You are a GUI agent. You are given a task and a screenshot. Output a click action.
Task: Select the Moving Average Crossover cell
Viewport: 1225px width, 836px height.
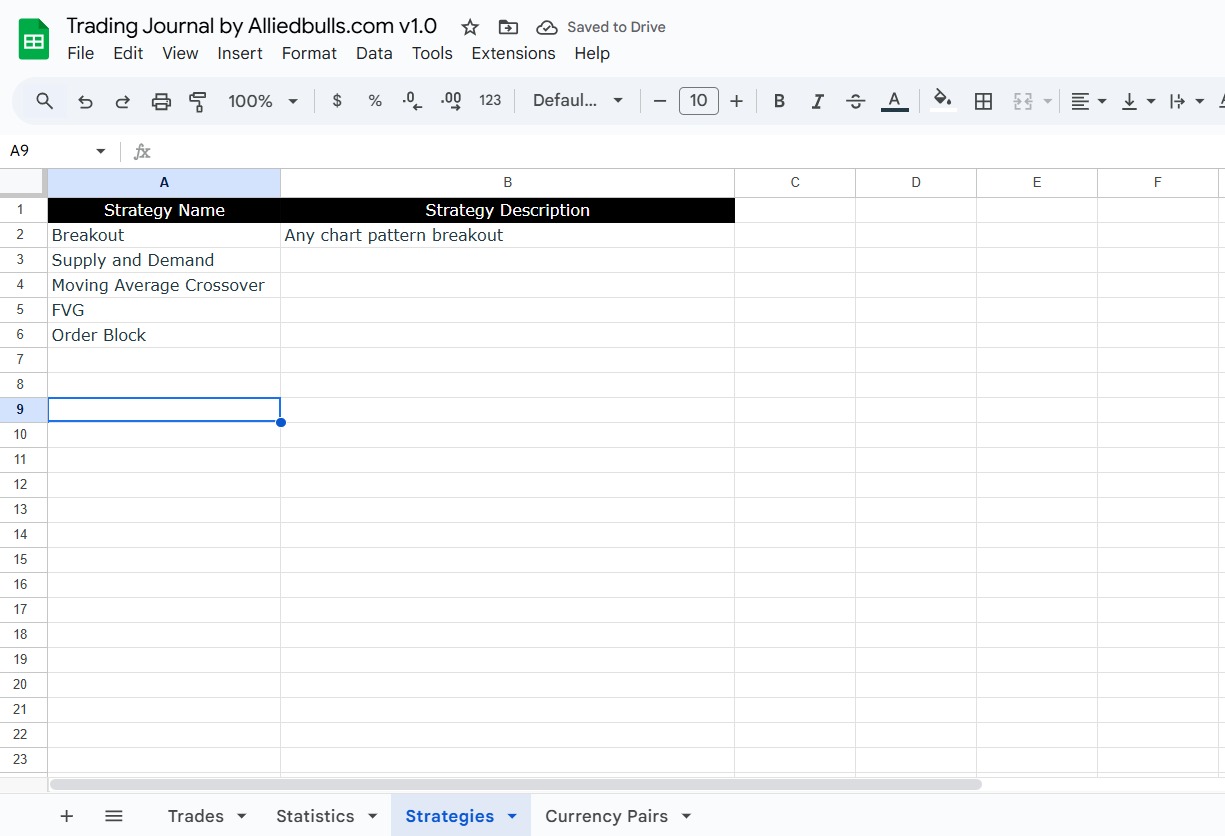click(158, 285)
